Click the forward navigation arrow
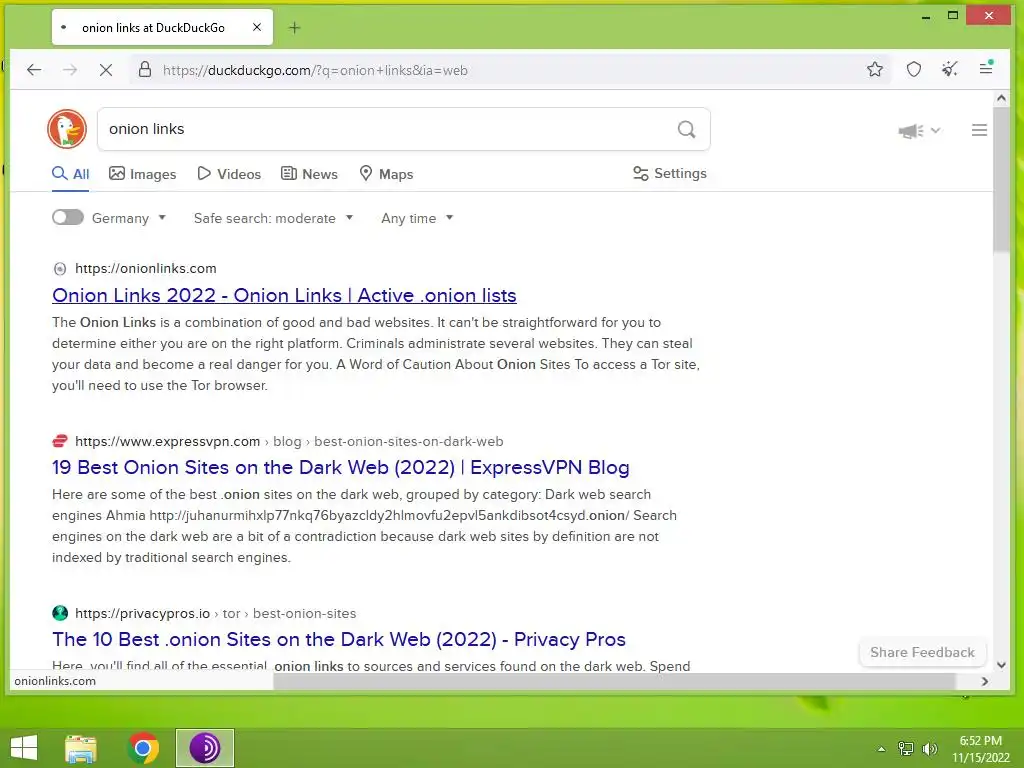 coord(70,69)
